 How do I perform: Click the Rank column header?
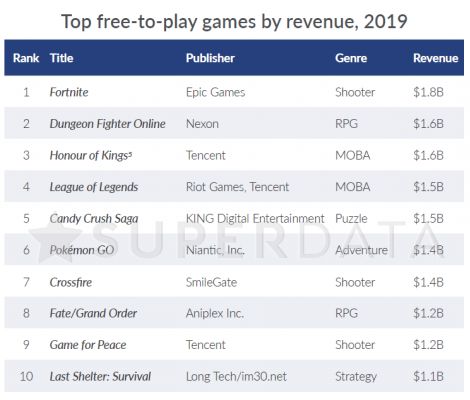pyautogui.click(x=26, y=58)
